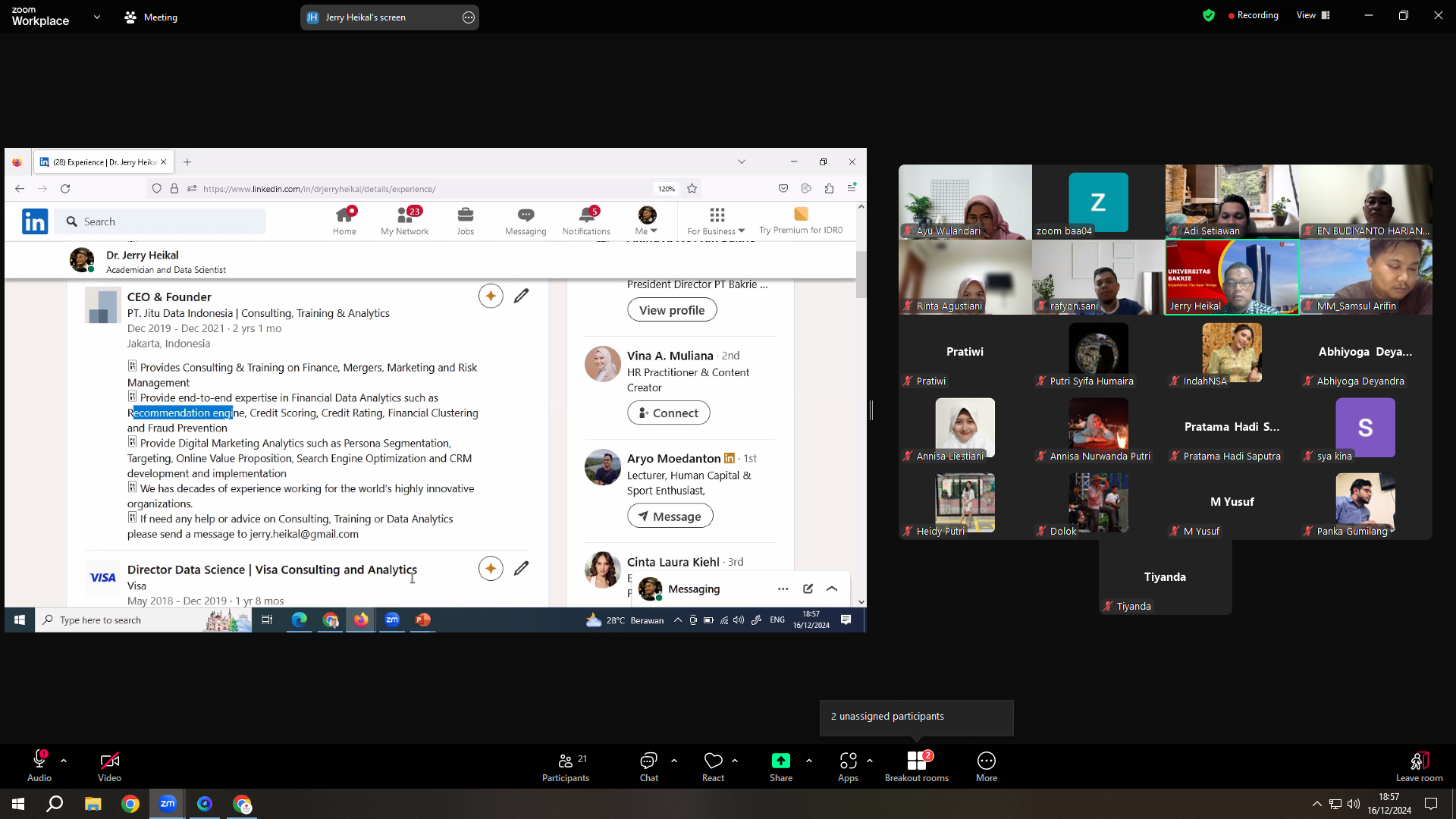The image size is (1456, 819).
Task: Open the Meeting tab in Zoom header
Action: [x=152, y=17]
